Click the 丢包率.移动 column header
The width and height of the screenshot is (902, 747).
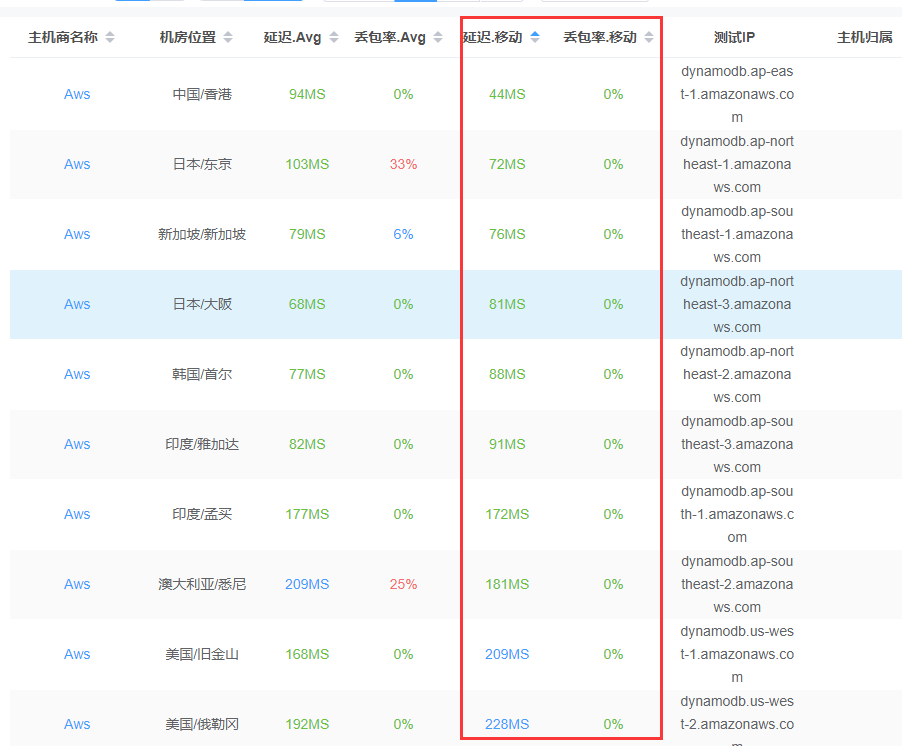coord(600,37)
